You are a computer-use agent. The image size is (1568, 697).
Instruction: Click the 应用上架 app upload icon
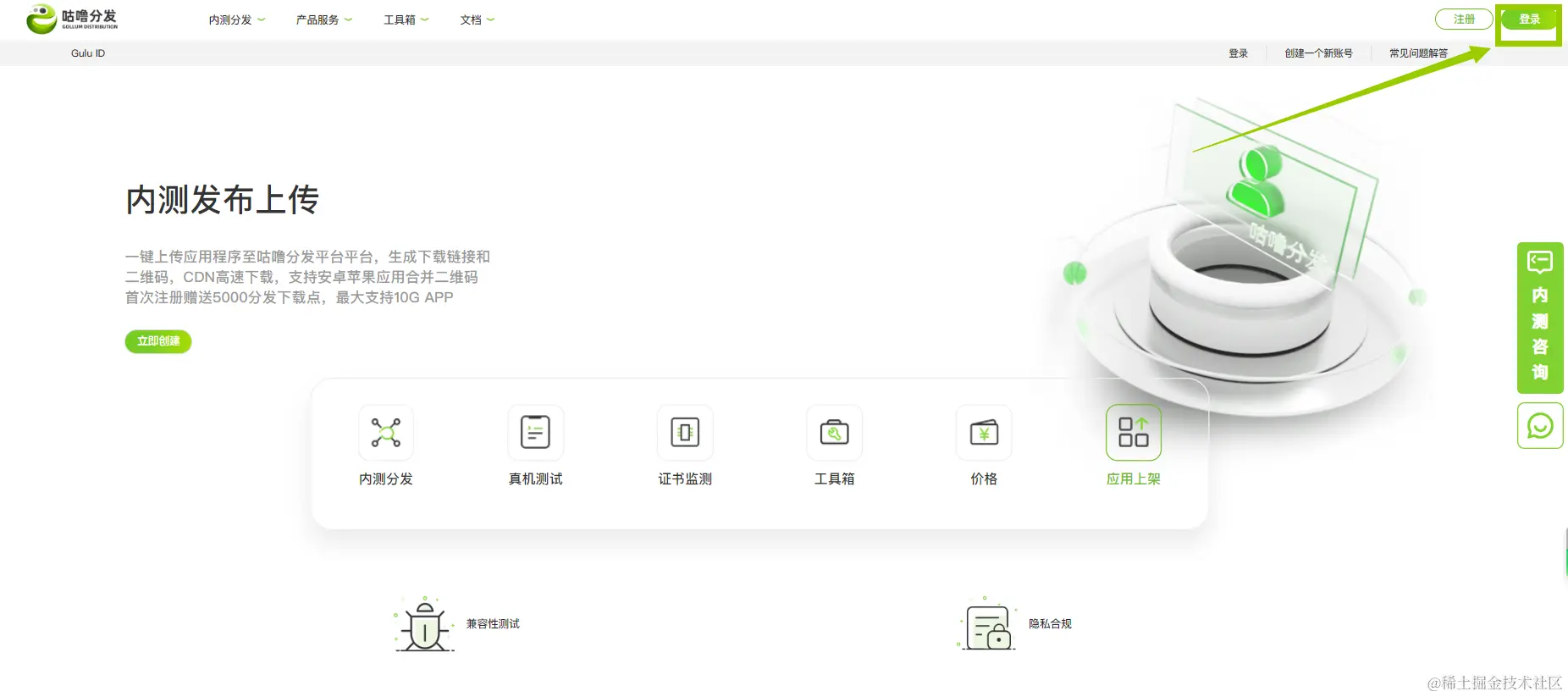(x=1134, y=433)
